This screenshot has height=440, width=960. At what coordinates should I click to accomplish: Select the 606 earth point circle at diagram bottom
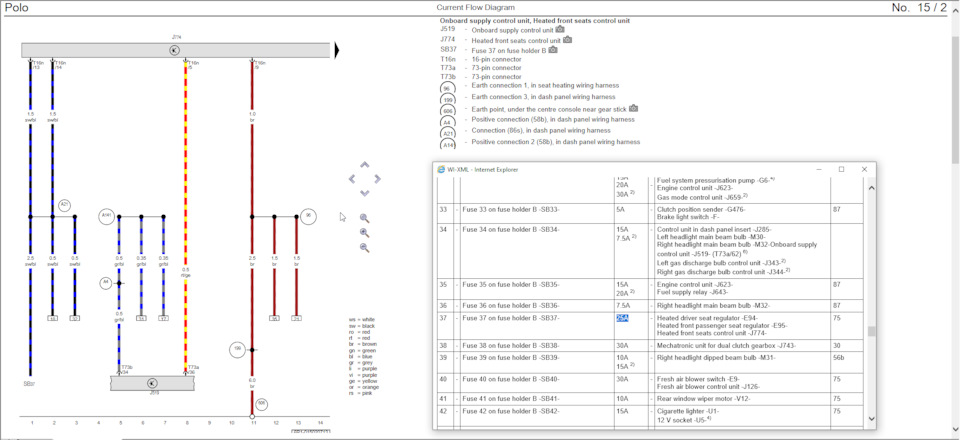(261, 403)
